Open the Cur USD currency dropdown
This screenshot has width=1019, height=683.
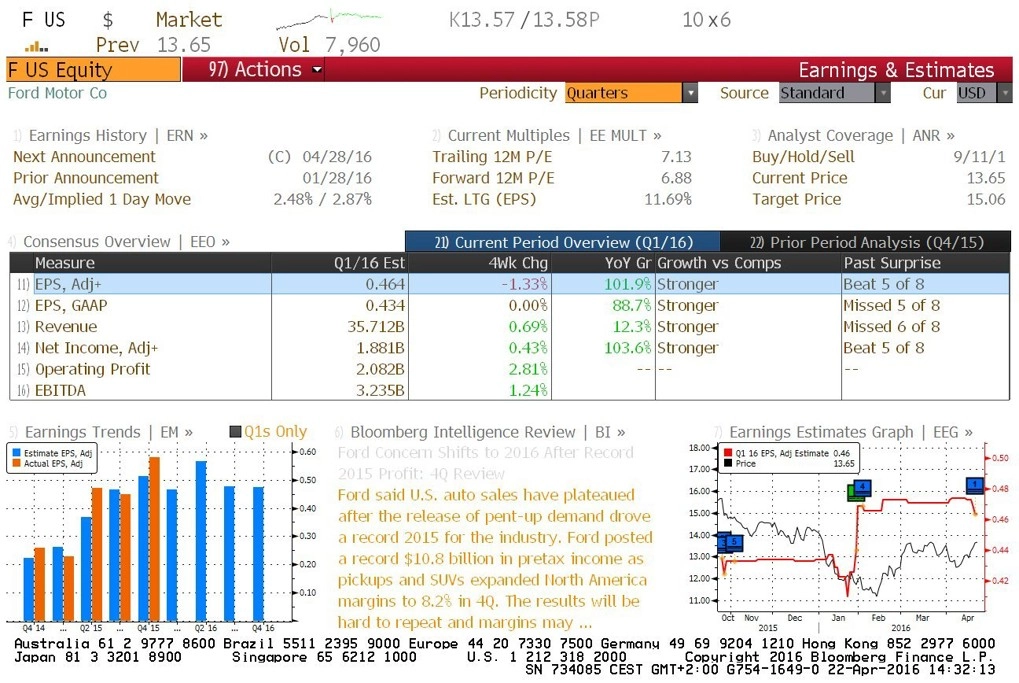tap(984, 93)
